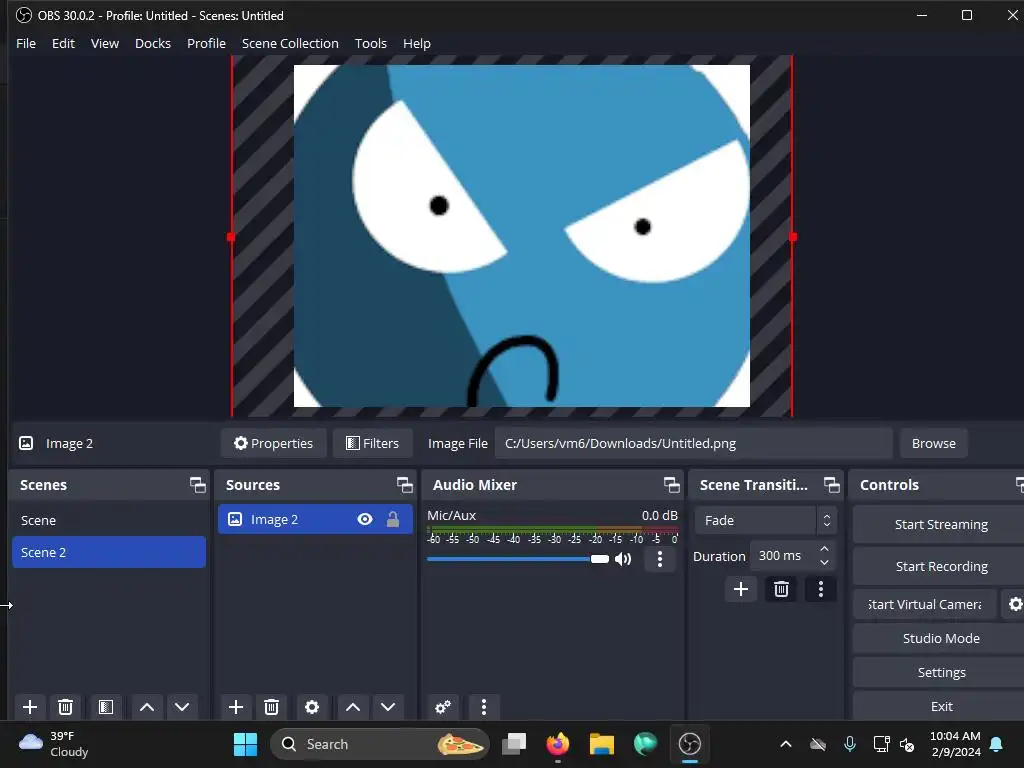Viewport: 1024px width, 768px height.
Task: Open the File menu
Action: click(26, 43)
